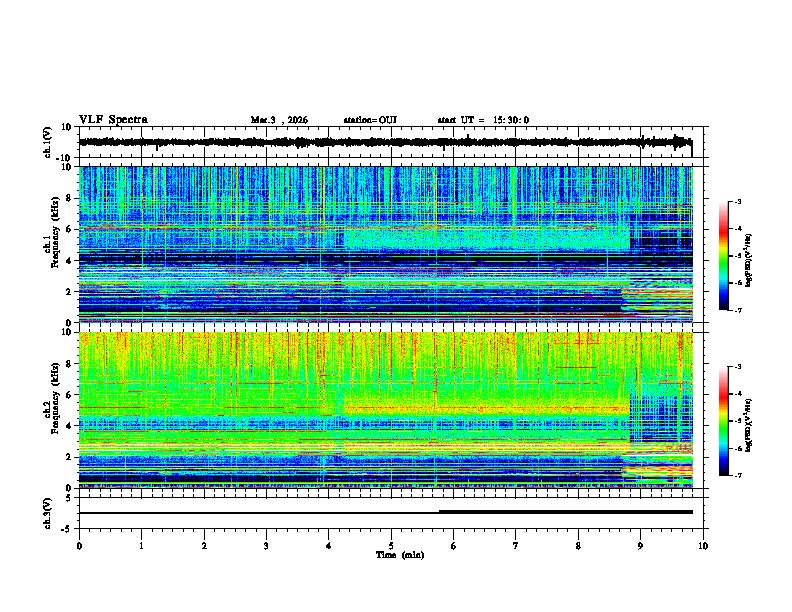792x612 pixels.
Task: Select the "Time (min)" x-axis label
Action: (x=400, y=555)
